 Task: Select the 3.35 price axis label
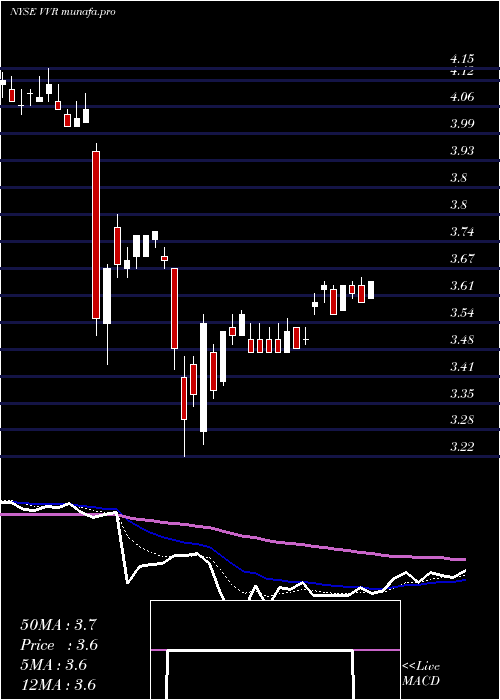point(462,393)
